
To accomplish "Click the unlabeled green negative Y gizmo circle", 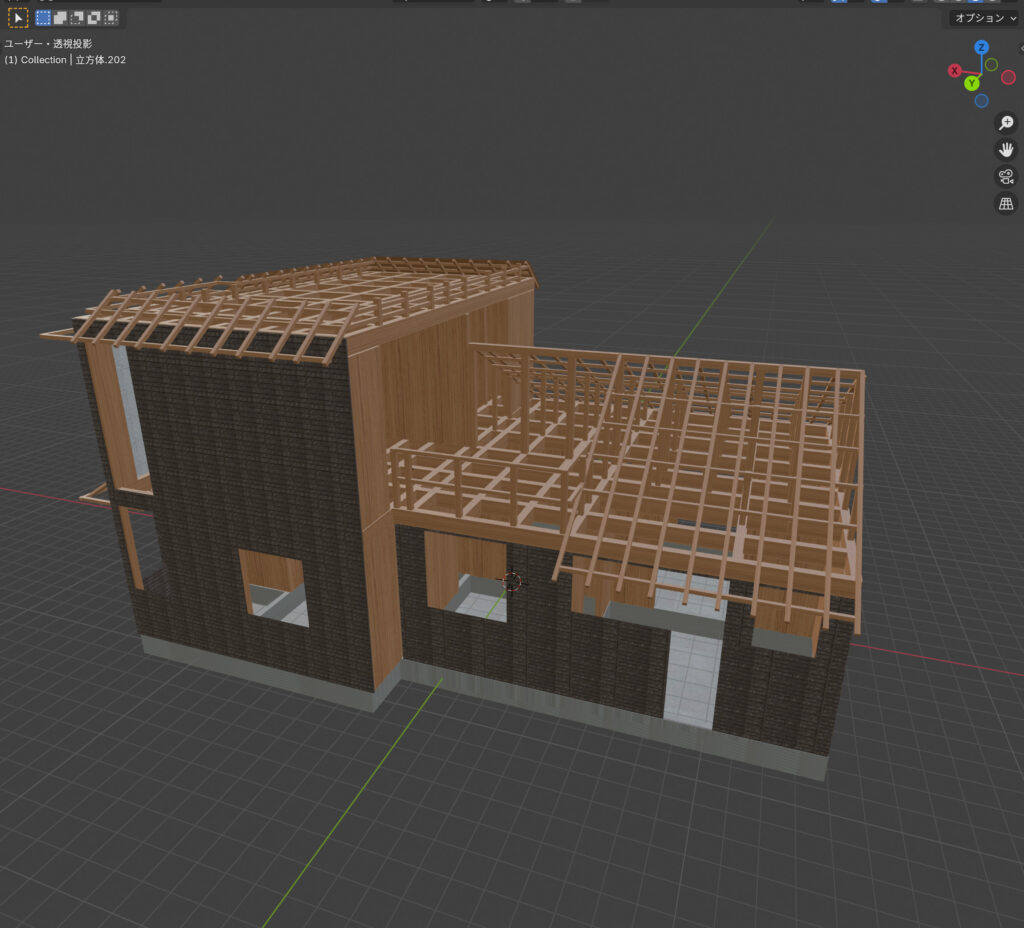I will click(991, 64).
